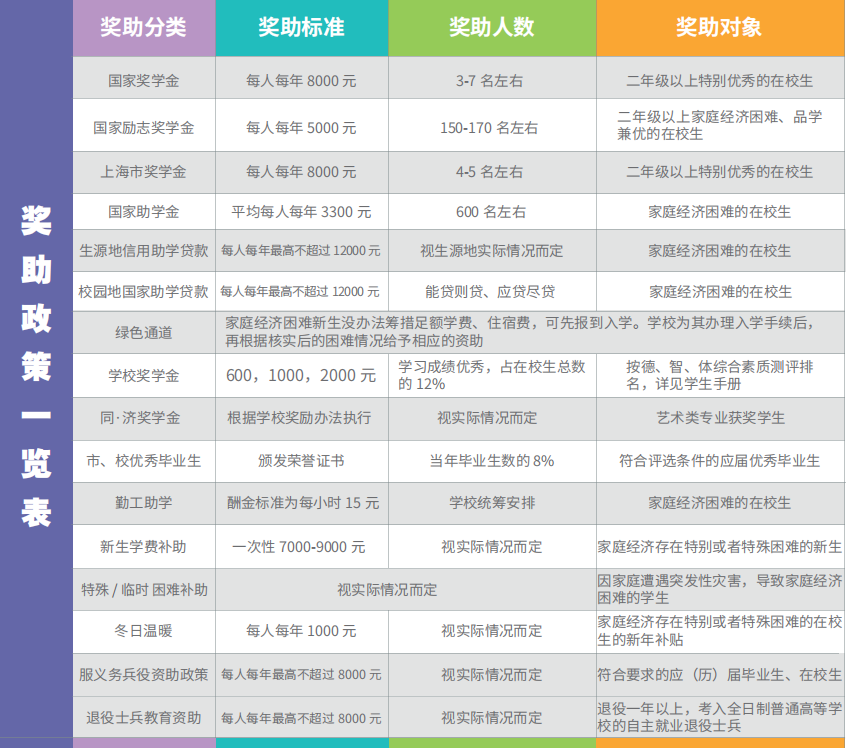Click 一次性 7000-9000 元 cell

302,547
